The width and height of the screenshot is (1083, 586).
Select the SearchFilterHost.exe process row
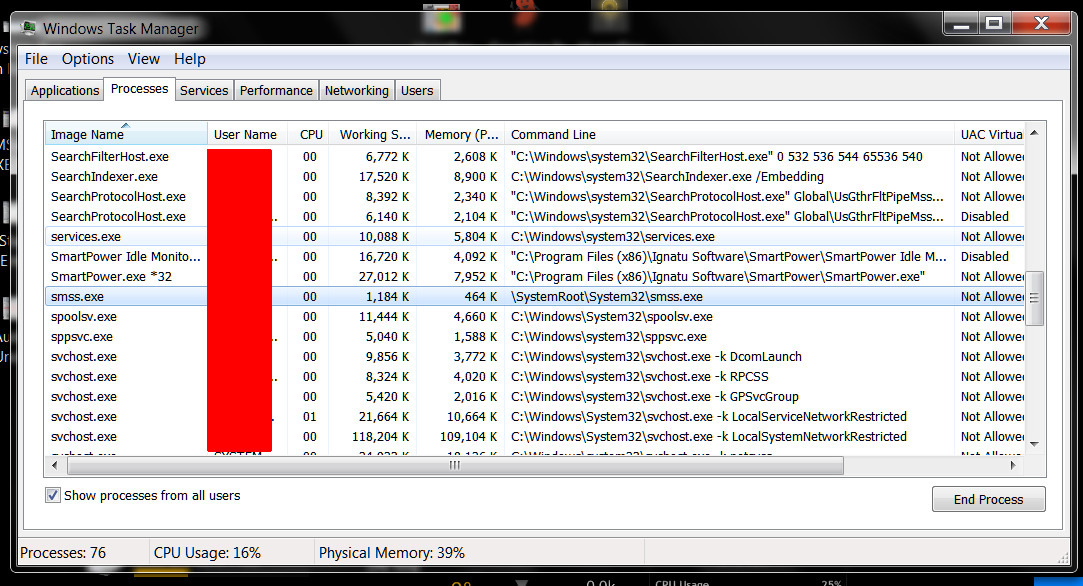click(x=535, y=157)
